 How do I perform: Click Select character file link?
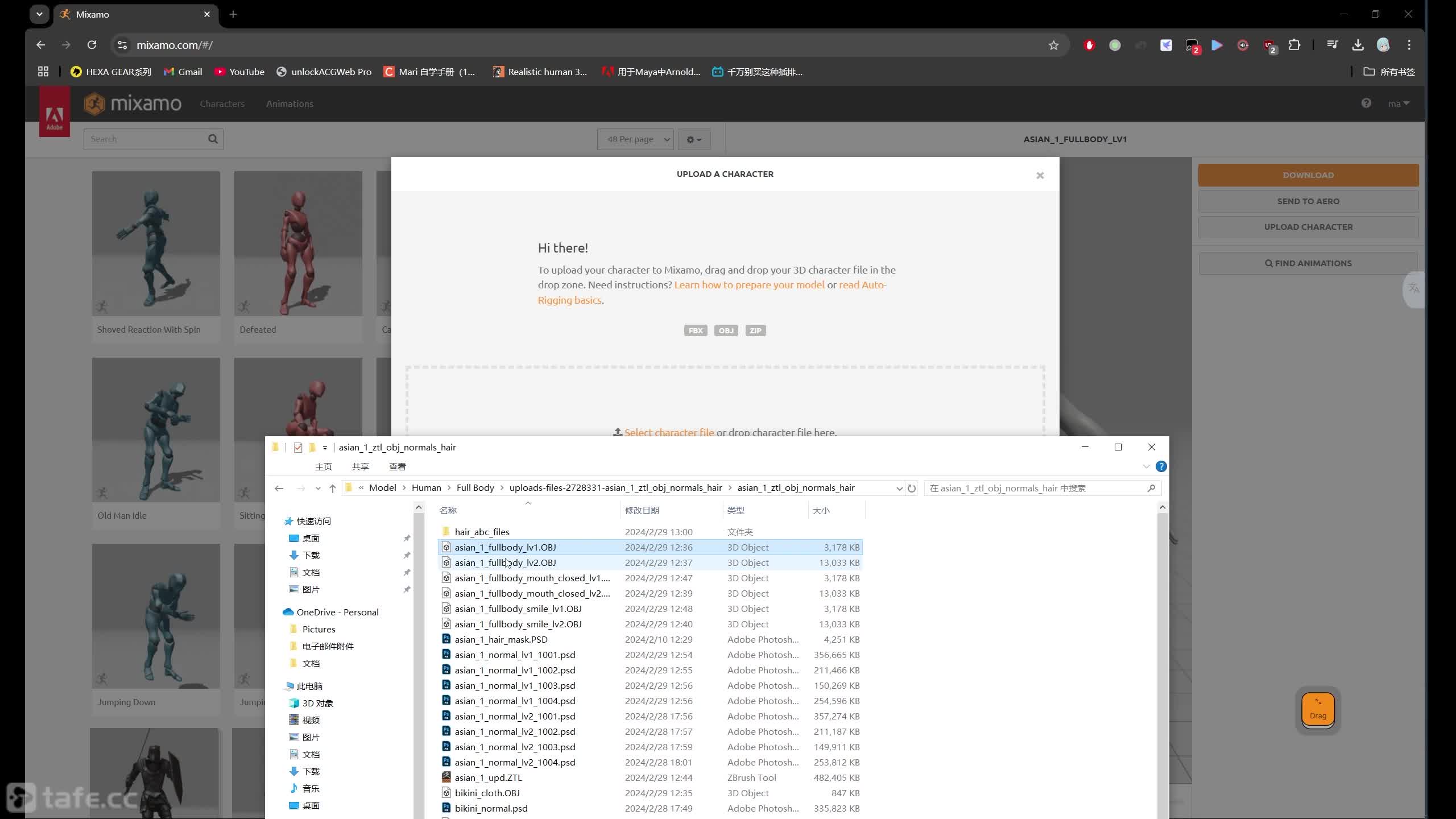point(669,432)
